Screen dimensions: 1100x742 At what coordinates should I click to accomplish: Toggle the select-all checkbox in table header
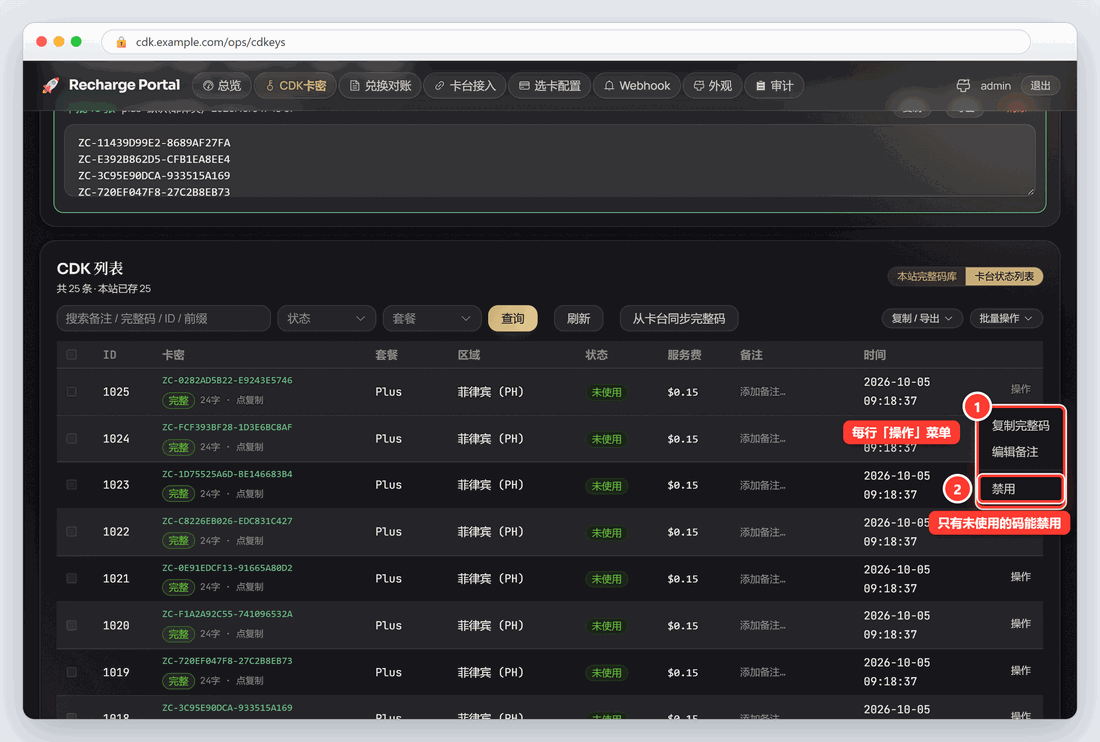coord(72,355)
